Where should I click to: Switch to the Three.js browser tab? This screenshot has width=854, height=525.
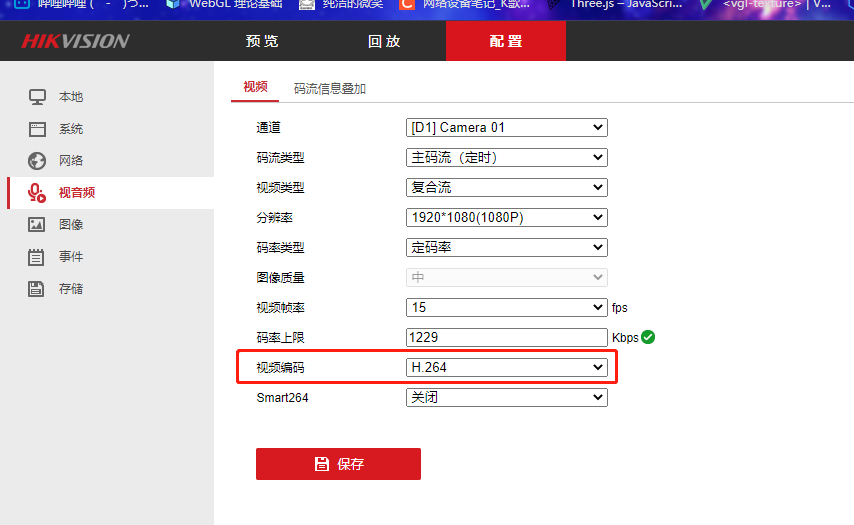(615, 4)
